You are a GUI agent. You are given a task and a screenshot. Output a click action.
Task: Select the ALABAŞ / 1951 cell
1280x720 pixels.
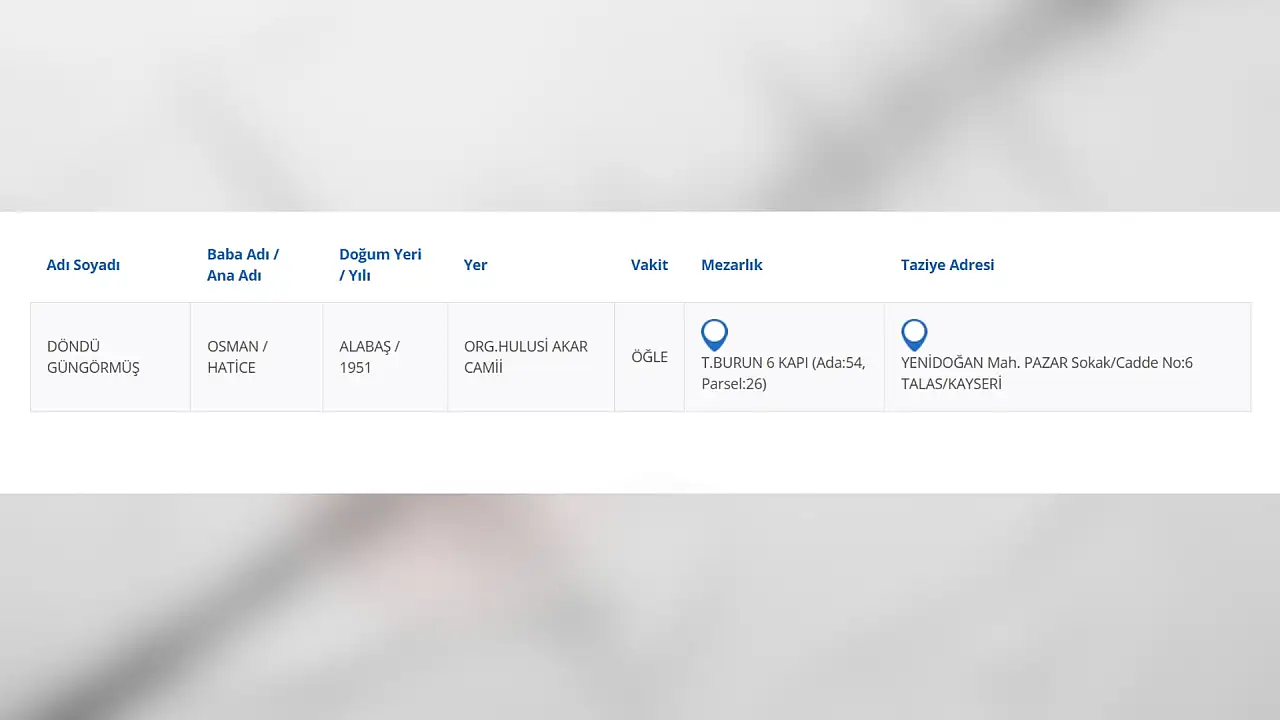369,357
